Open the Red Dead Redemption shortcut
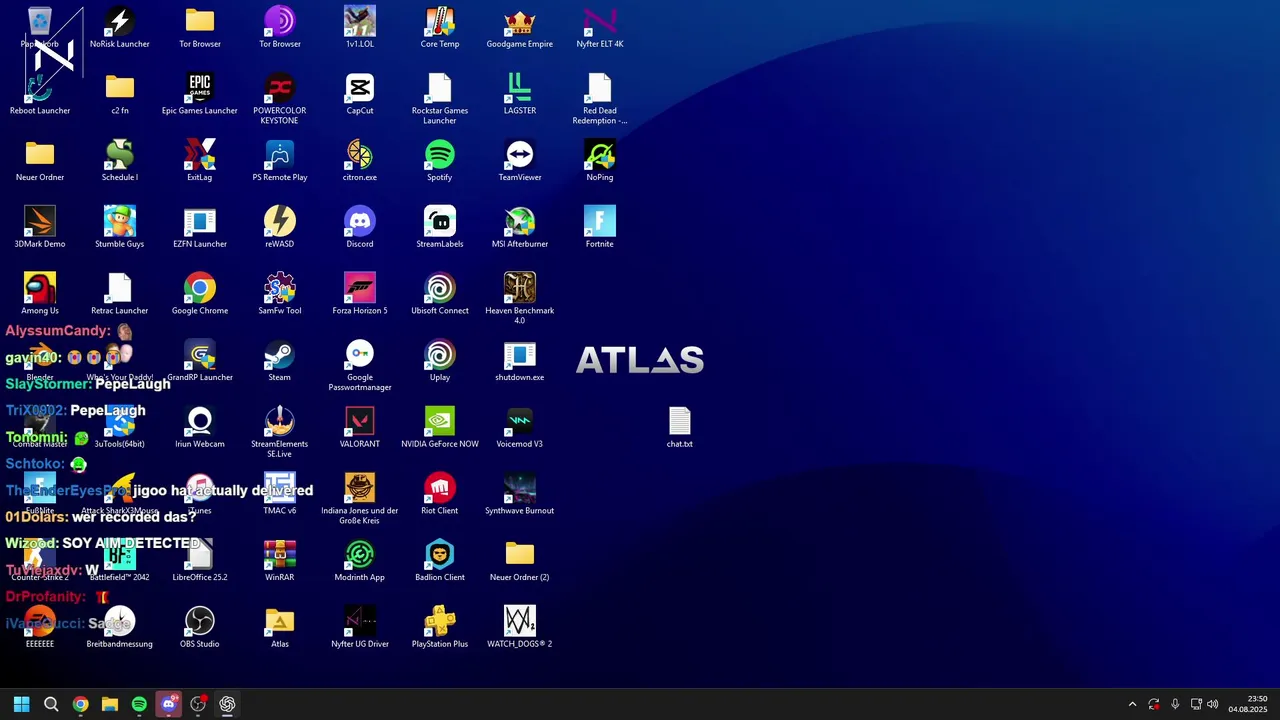 600,98
